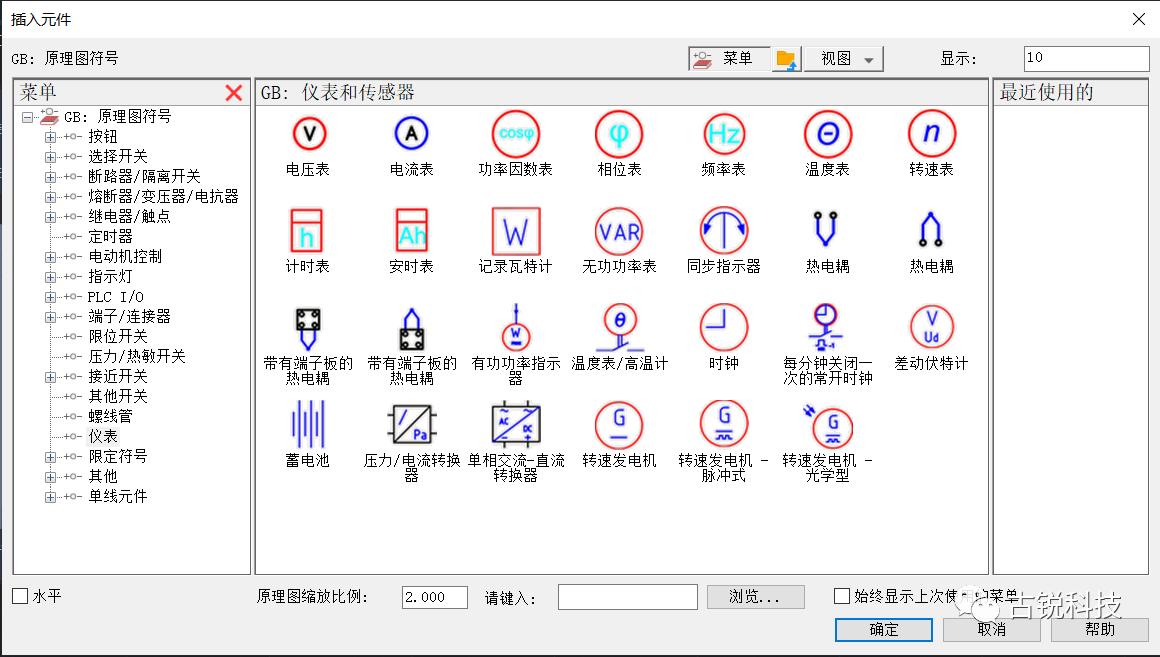Select the 时钟 clock symbol

click(x=724, y=327)
